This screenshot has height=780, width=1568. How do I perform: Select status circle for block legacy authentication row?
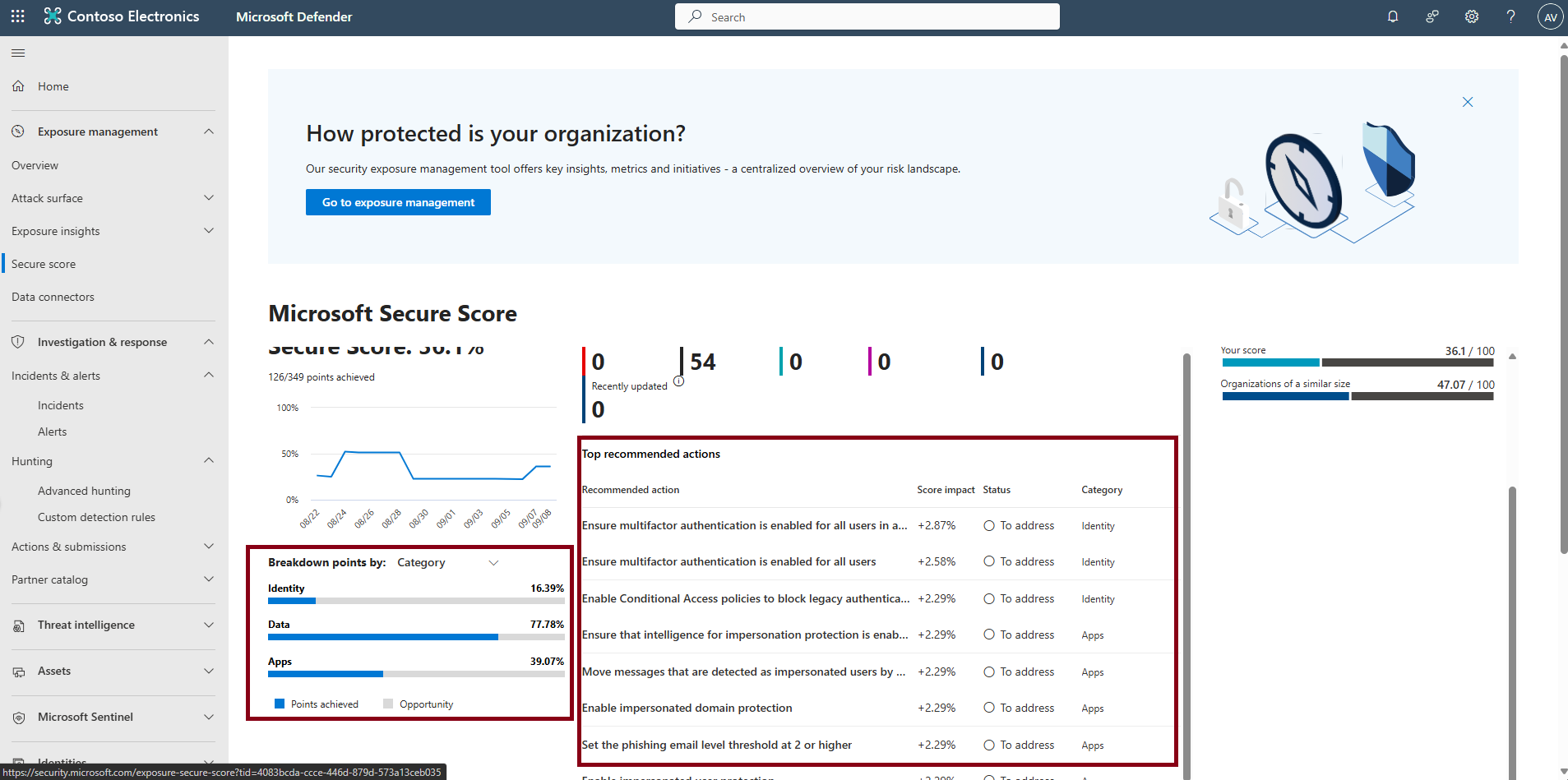(989, 599)
